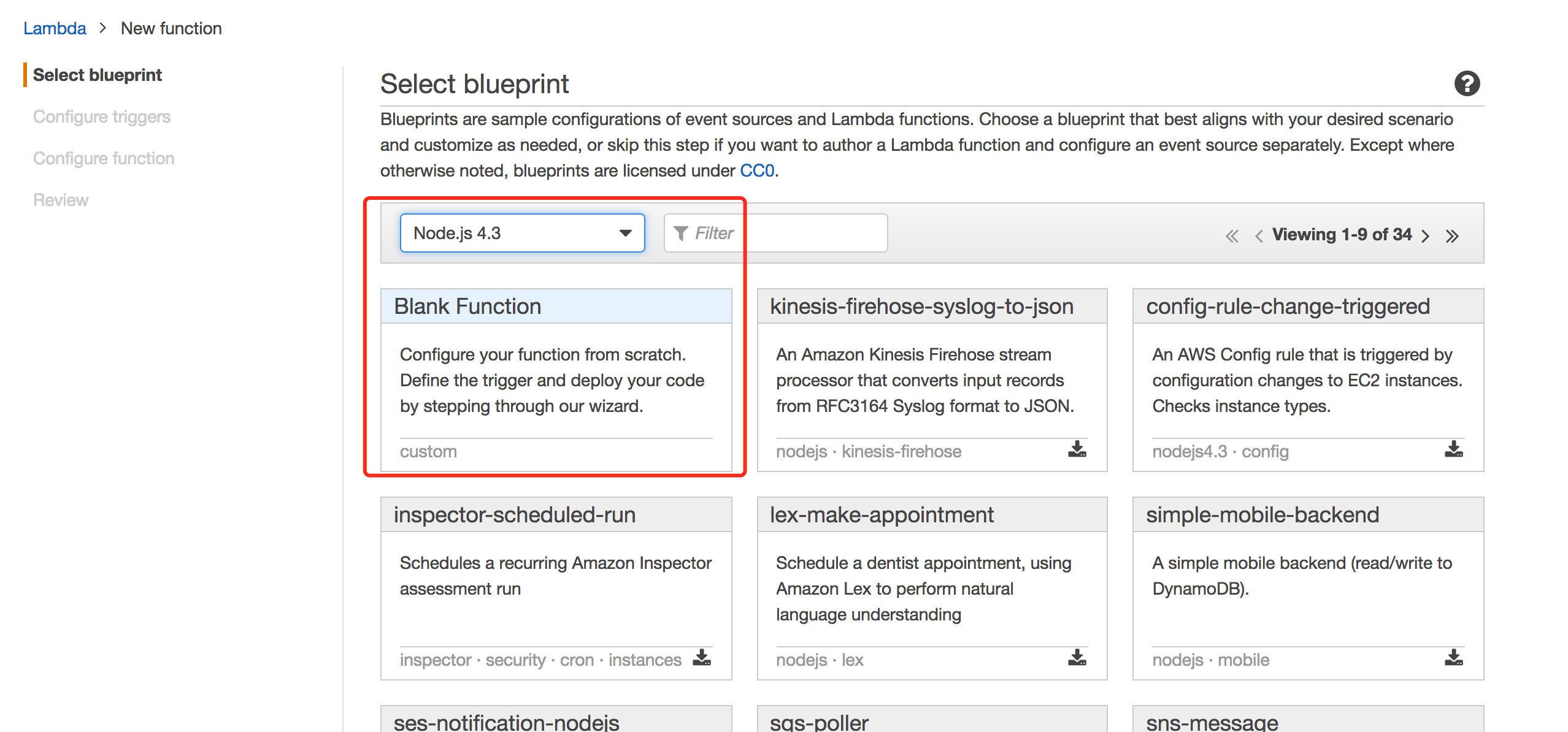Click the 'Viewing 1-9 of 34' text
Screen dimensions: 1568x732
coord(1342,234)
